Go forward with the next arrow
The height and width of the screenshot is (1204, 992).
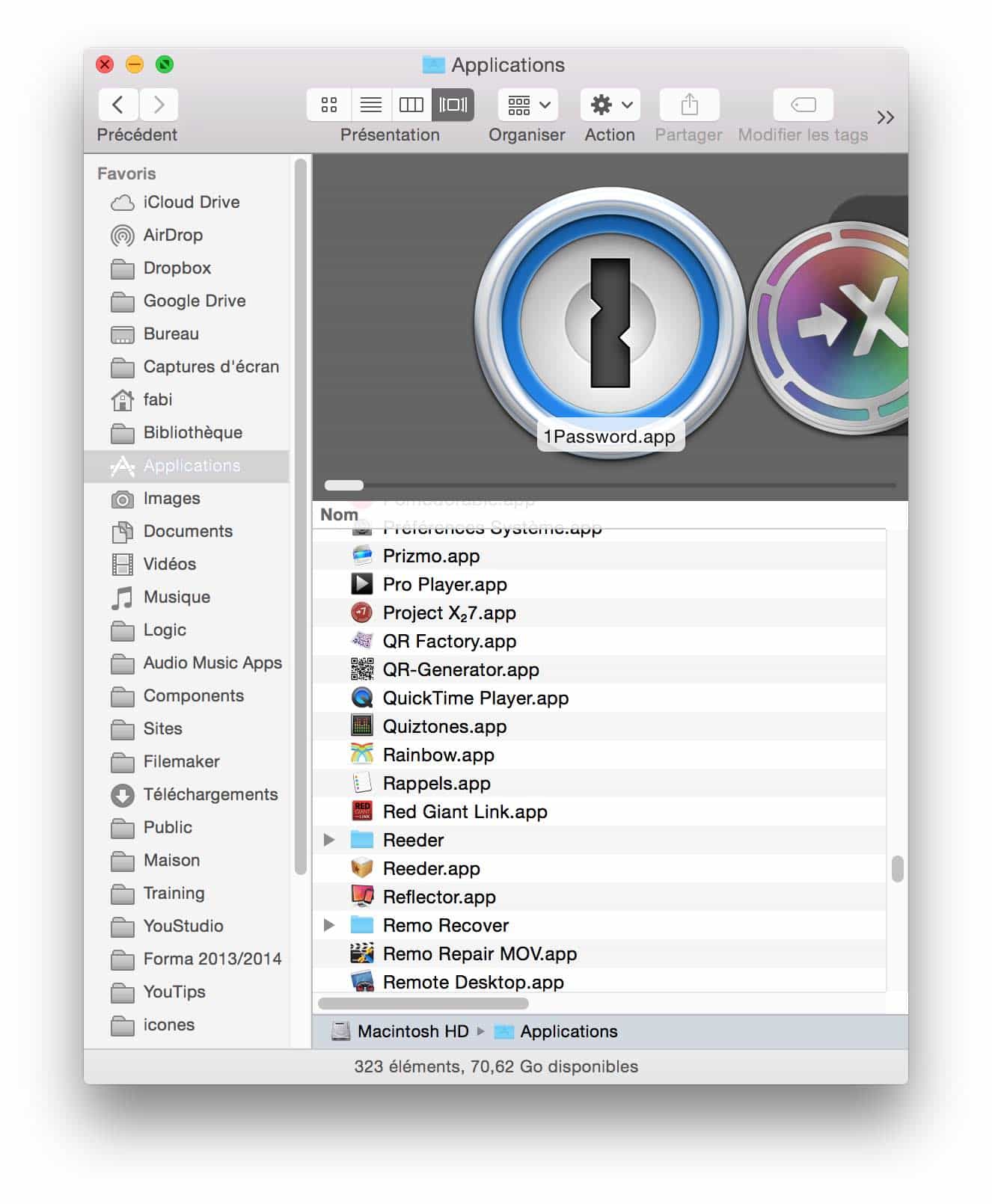[x=159, y=105]
